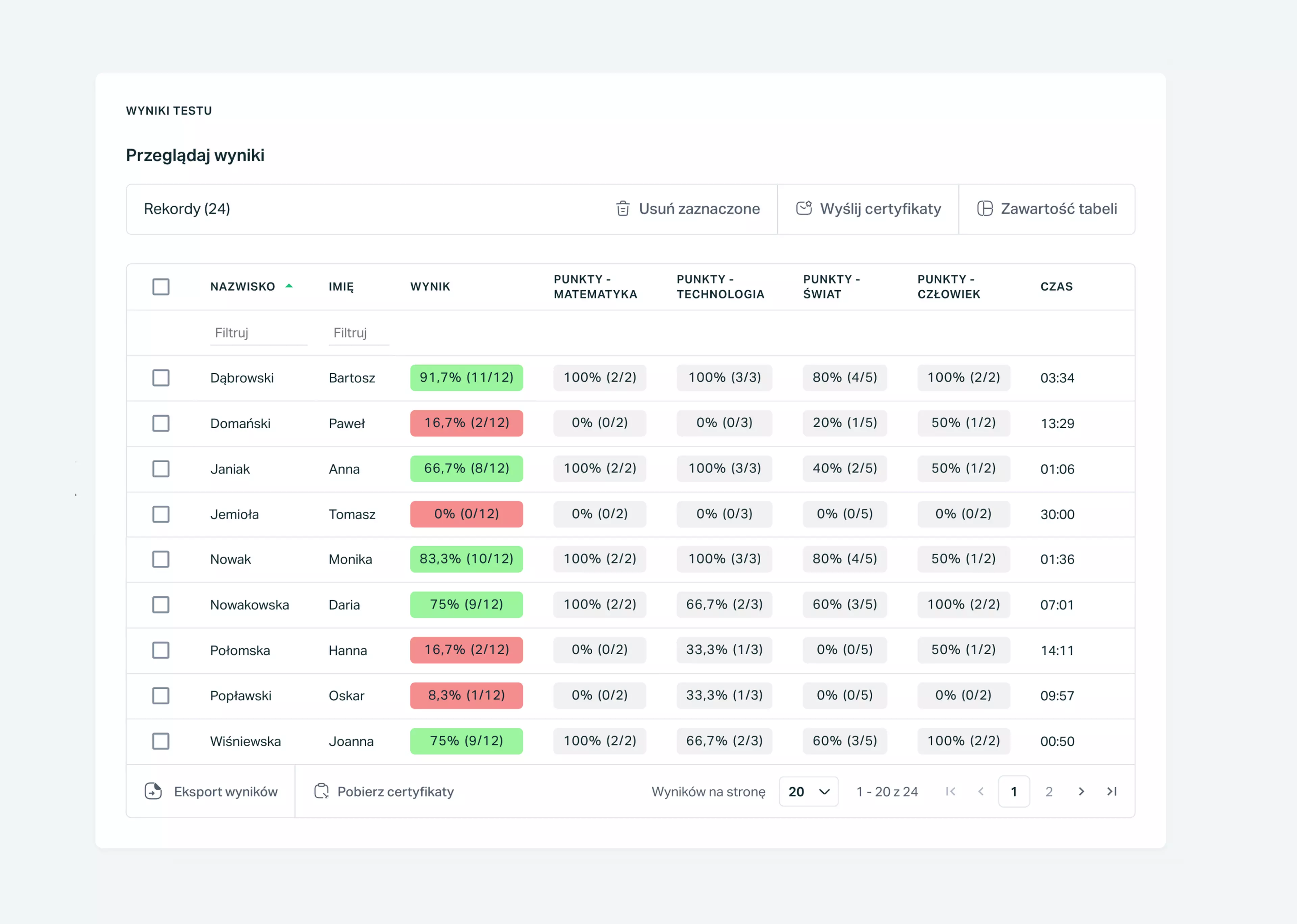Toggle the select-all checkbox in header
The height and width of the screenshot is (924, 1297).
pyautogui.click(x=161, y=287)
